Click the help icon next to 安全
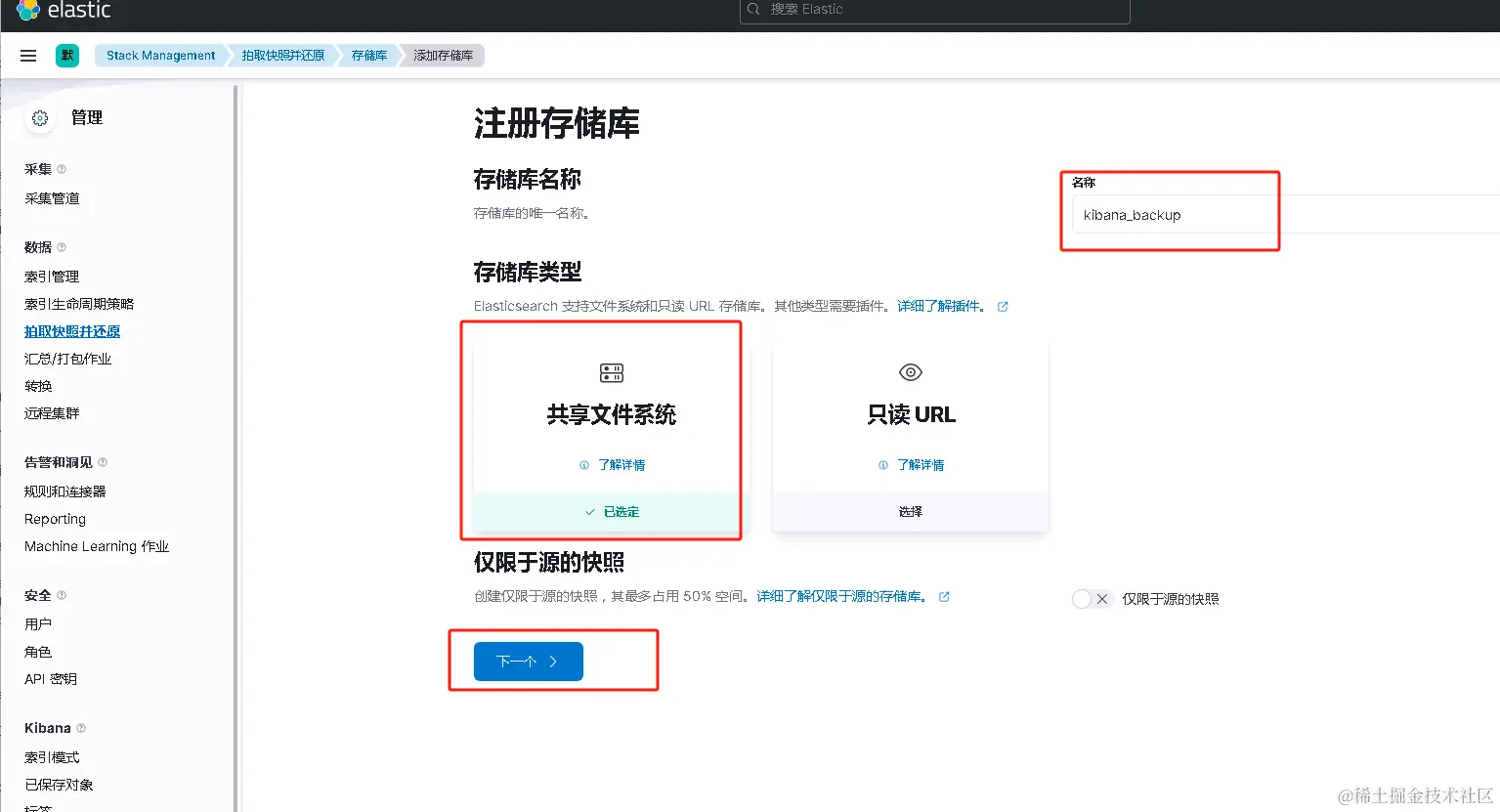The height and width of the screenshot is (812, 1500). pyautogui.click(x=62, y=595)
